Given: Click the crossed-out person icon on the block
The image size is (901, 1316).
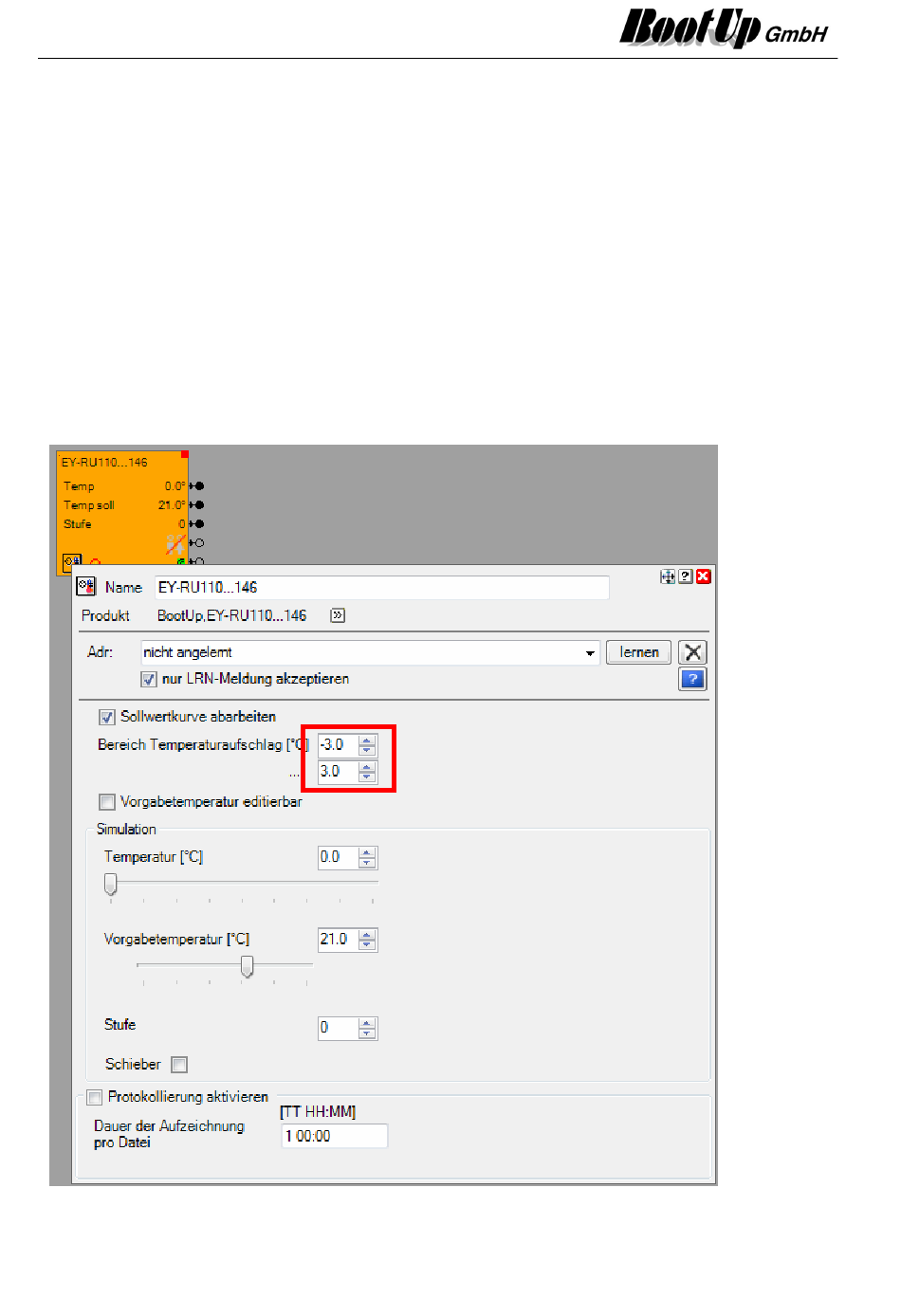Looking at the screenshot, I should [175, 544].
